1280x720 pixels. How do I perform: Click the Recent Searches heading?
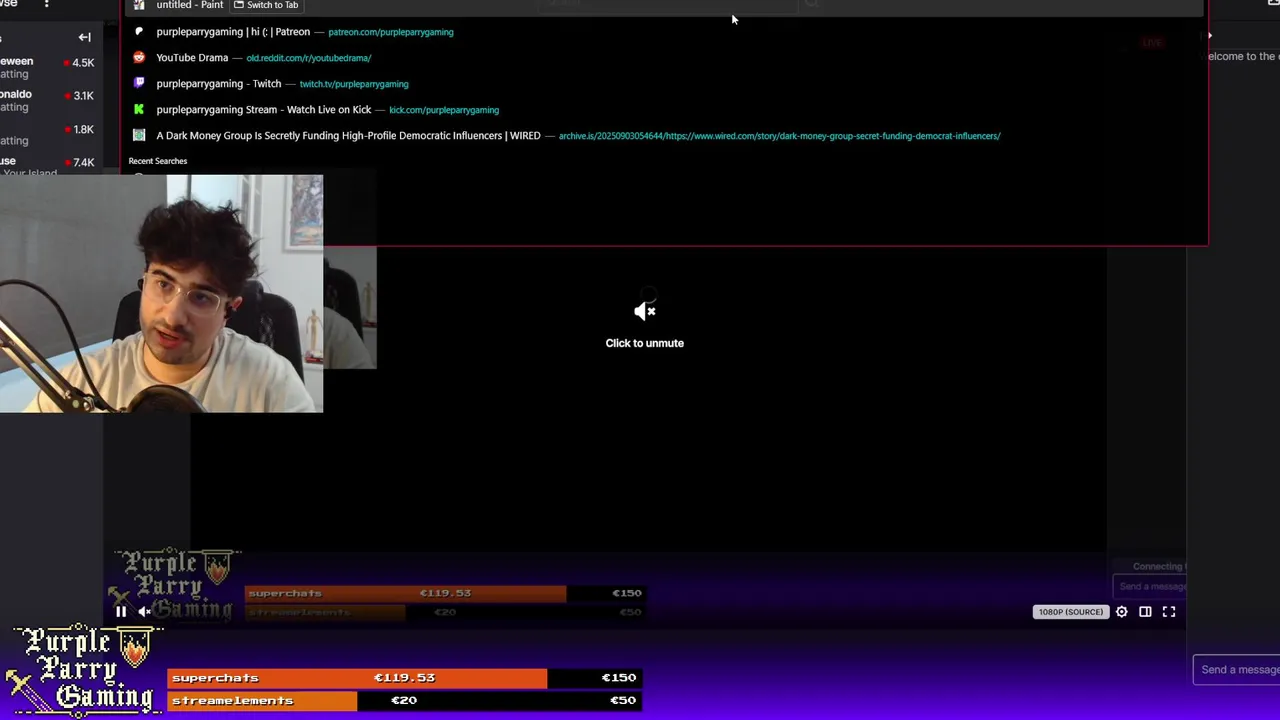[x=158, y=161]
